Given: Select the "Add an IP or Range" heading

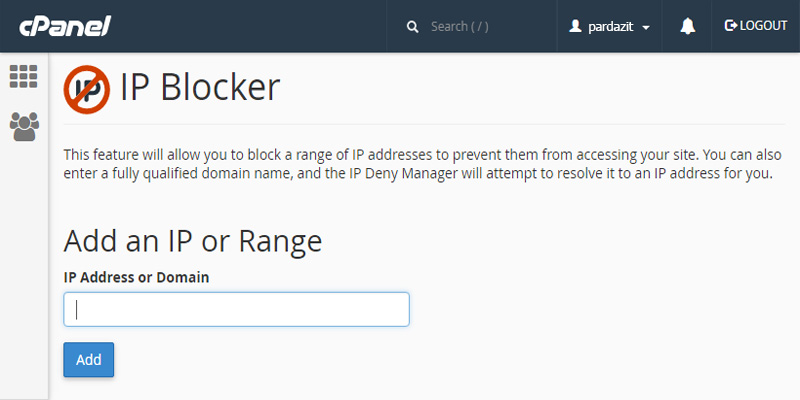Looking at the screenshot, I should click(x=192, y=241).
